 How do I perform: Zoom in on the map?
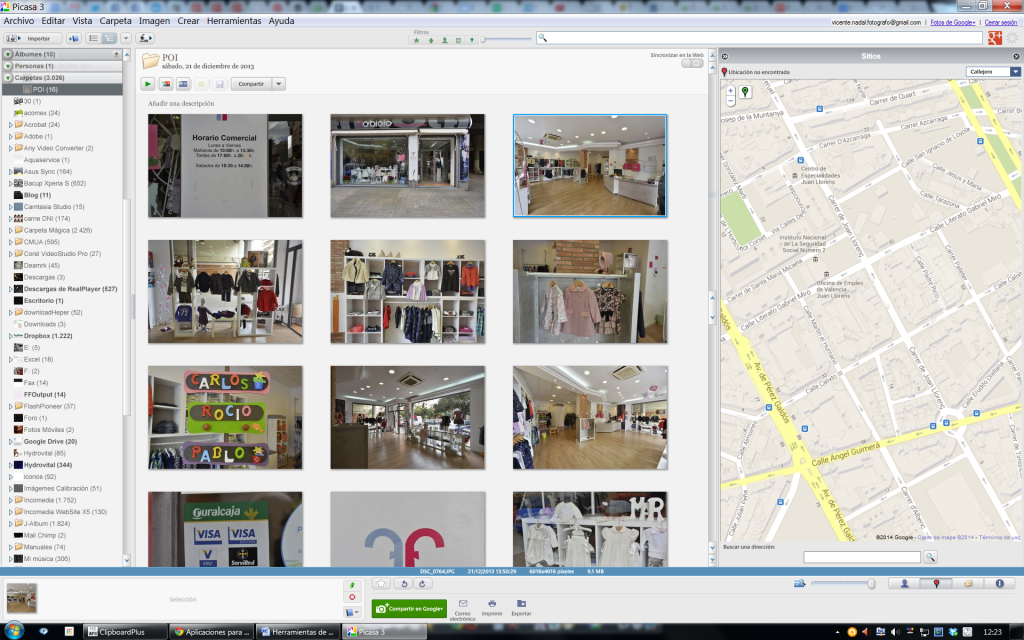pyautogui.click(x=731, y=91)
